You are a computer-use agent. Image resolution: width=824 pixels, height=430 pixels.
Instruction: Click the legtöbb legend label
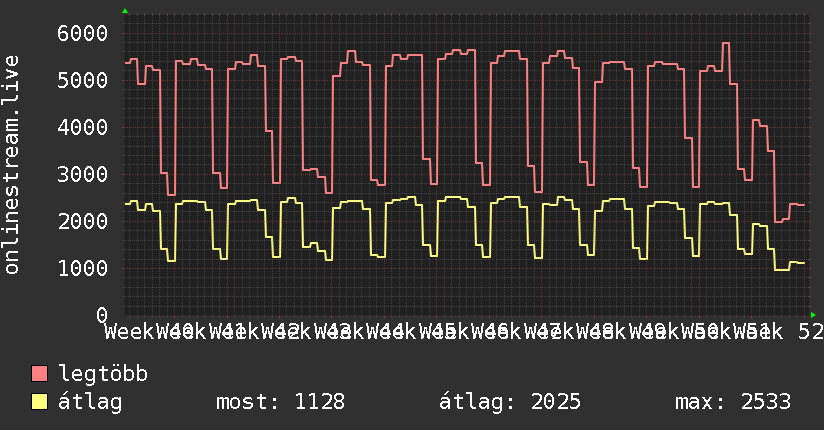coord(103,374)
